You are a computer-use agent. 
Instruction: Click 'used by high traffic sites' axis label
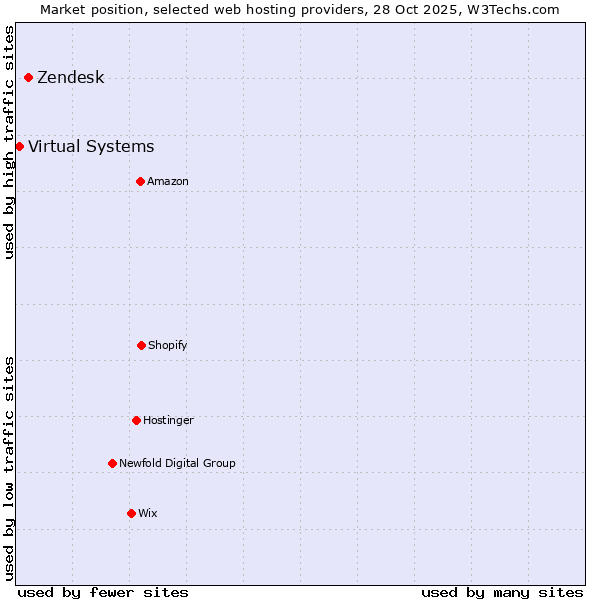[x=9, y=142]
